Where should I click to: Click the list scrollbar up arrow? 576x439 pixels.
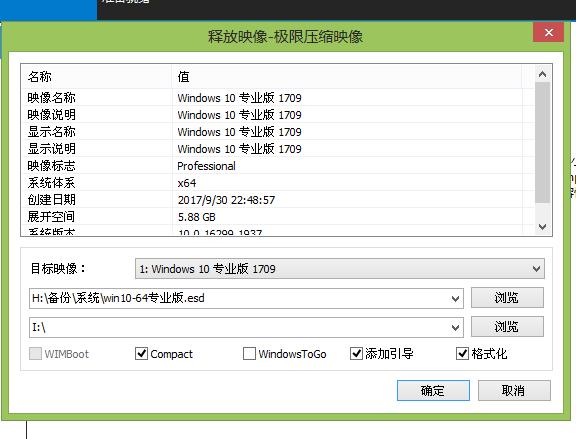542,74
